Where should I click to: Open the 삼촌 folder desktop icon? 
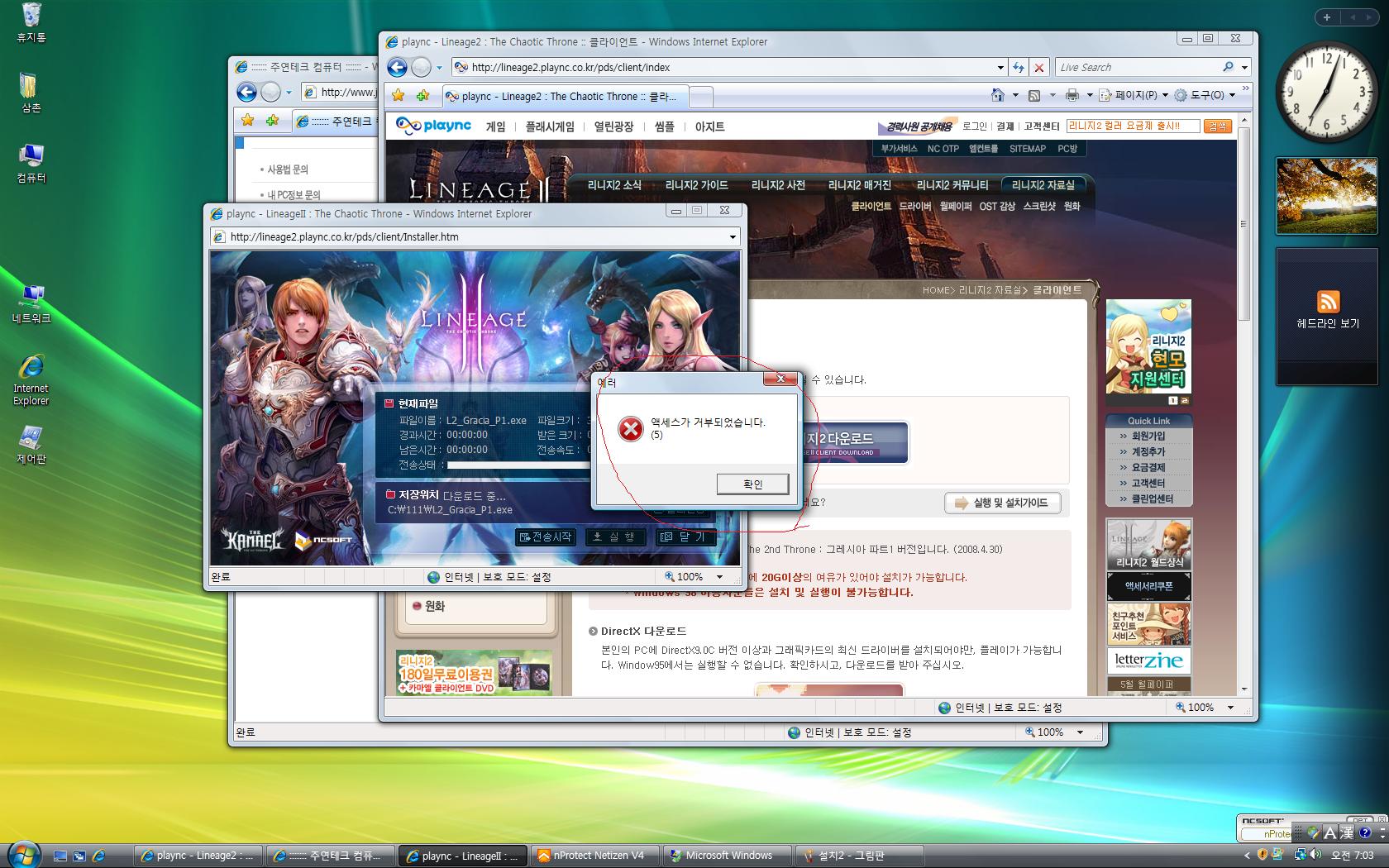click(31, 93)
